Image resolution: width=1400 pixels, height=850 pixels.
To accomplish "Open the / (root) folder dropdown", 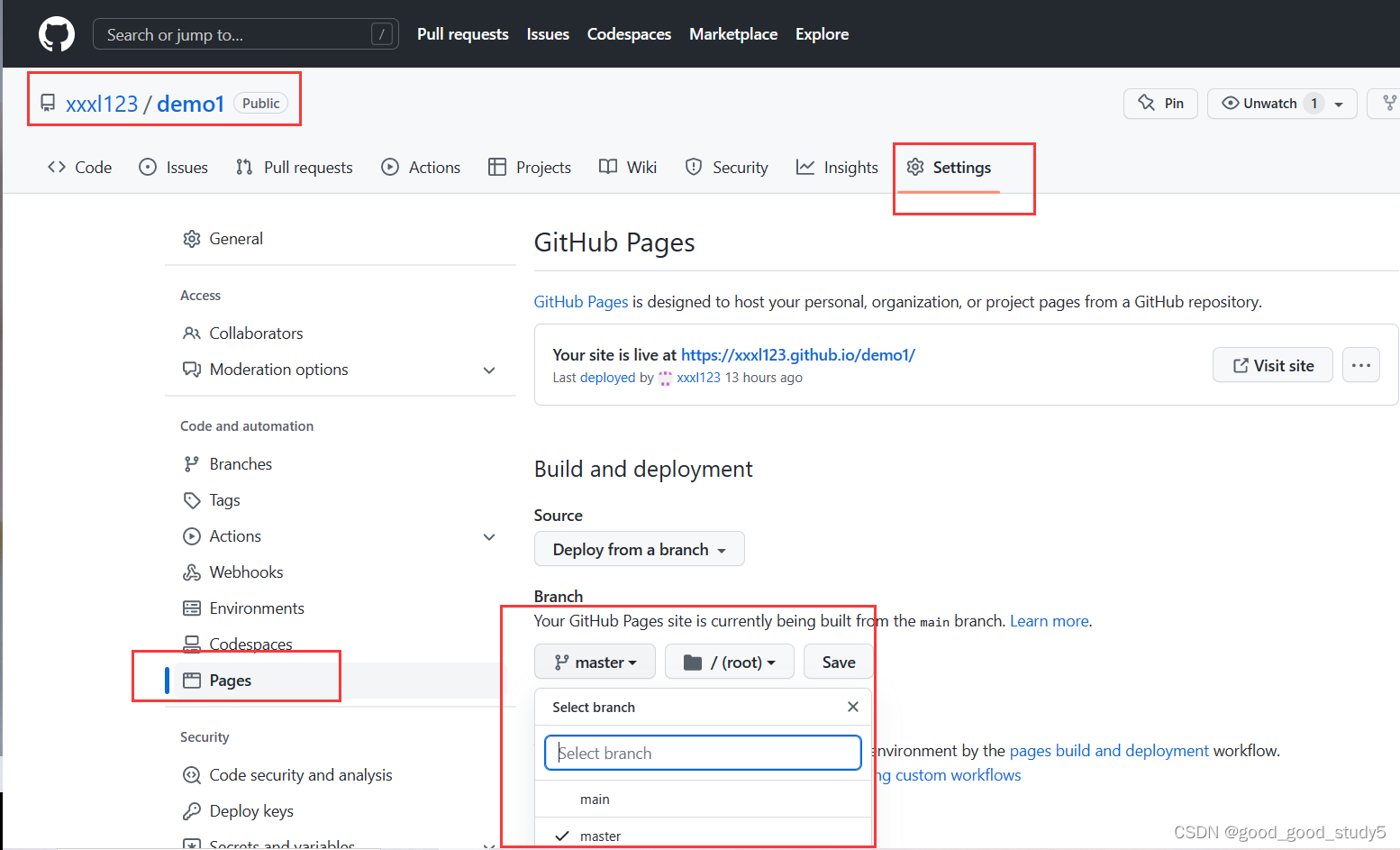I will tap(730, 662).
